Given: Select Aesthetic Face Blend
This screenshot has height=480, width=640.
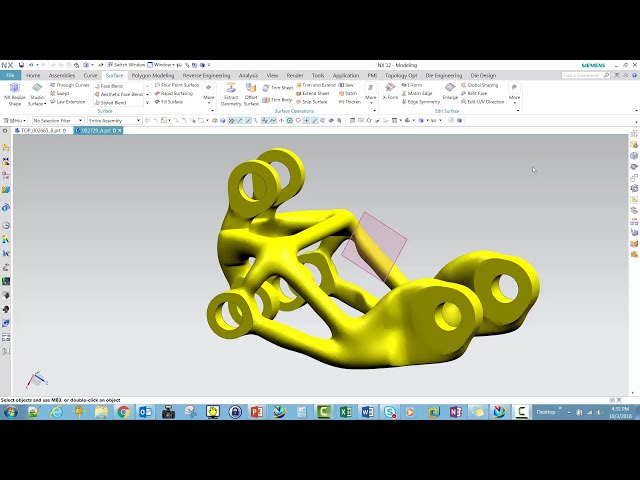Looking at the screenshot, I should pos(118,94).
